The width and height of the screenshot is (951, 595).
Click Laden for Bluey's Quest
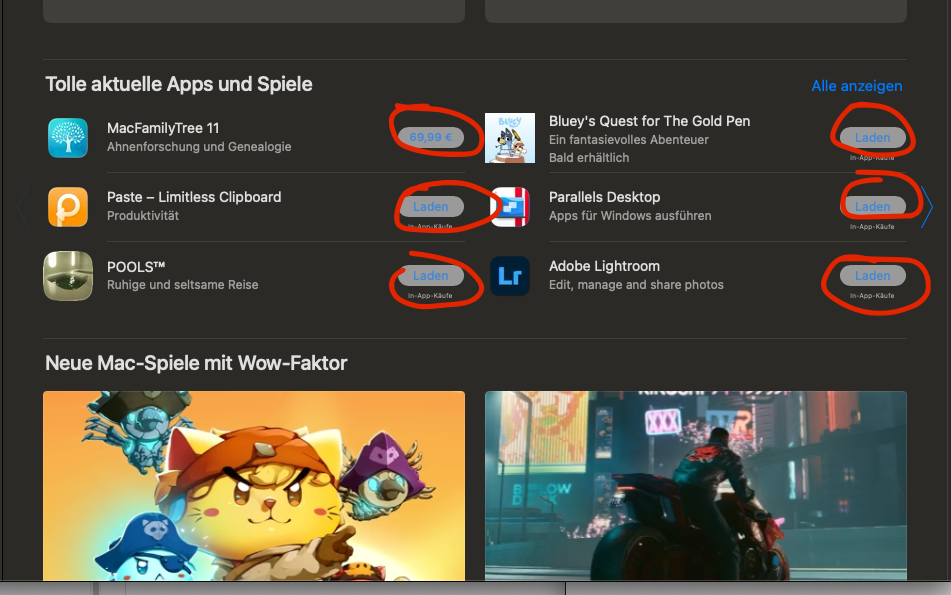point(873,138)
